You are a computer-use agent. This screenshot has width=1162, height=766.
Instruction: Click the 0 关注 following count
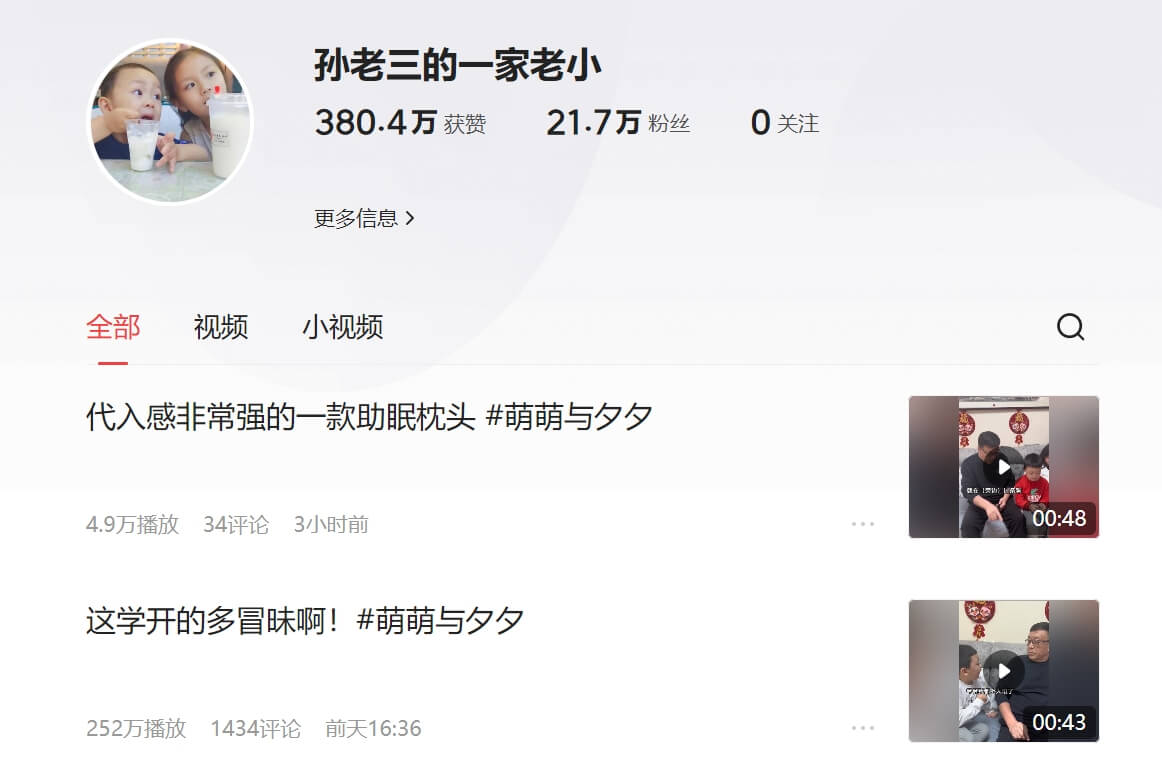(x=785, y=122)
